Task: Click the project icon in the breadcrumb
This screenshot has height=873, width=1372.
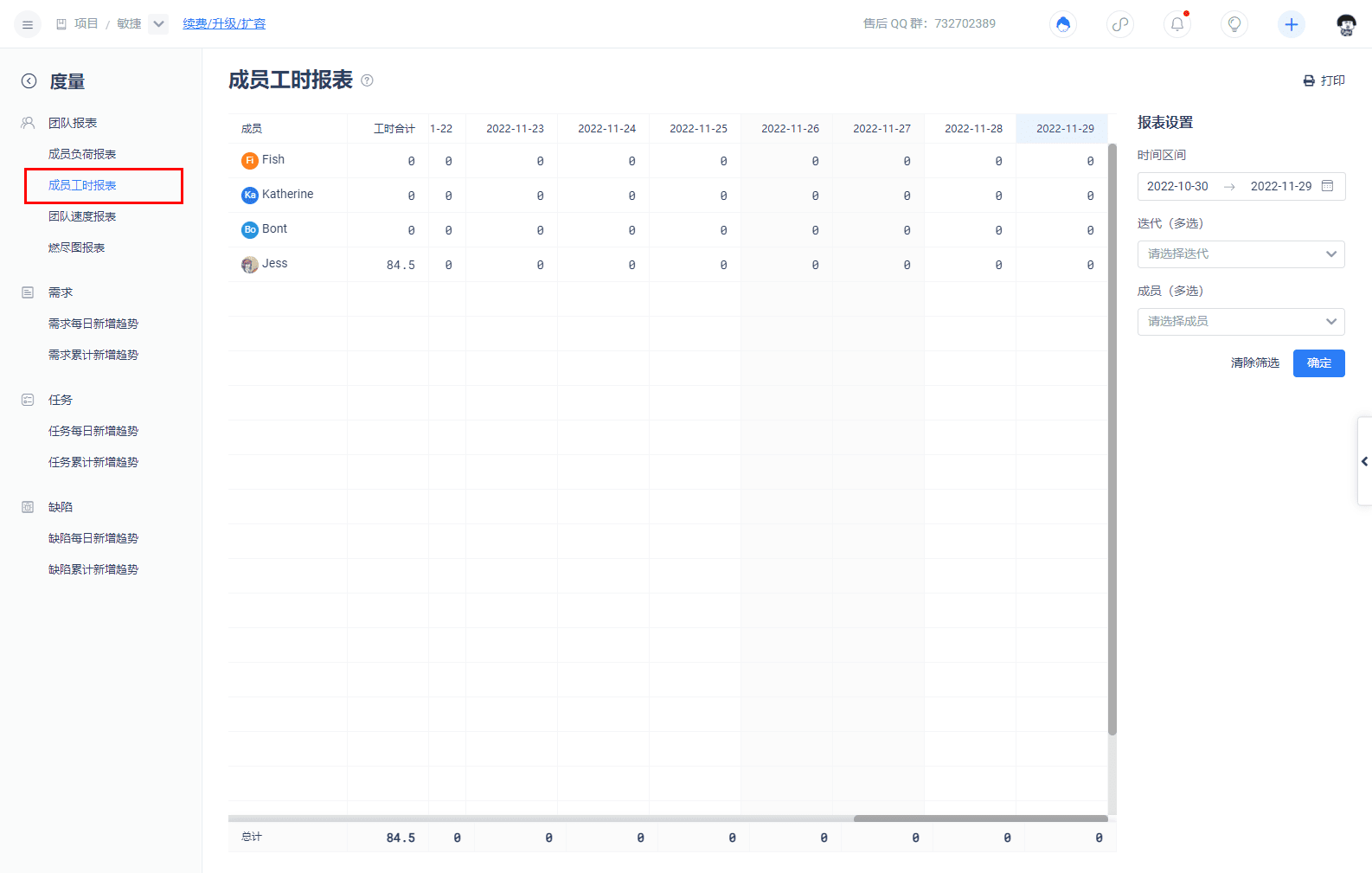Action: tap(61, 24)
